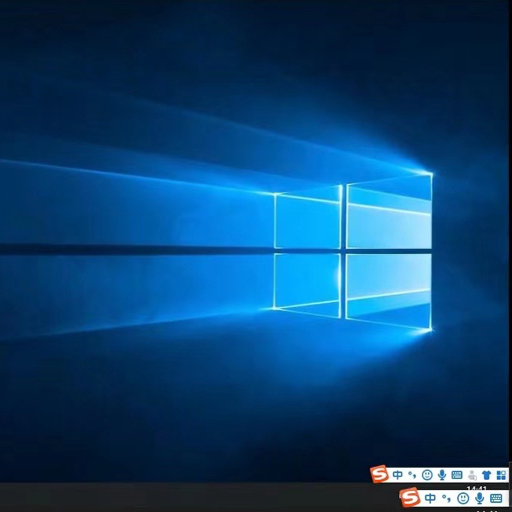Click the Windows logo on the wallpaper
Image resolution: width=512 pixels, height=512 pixels.
click(x=353, y=251)
